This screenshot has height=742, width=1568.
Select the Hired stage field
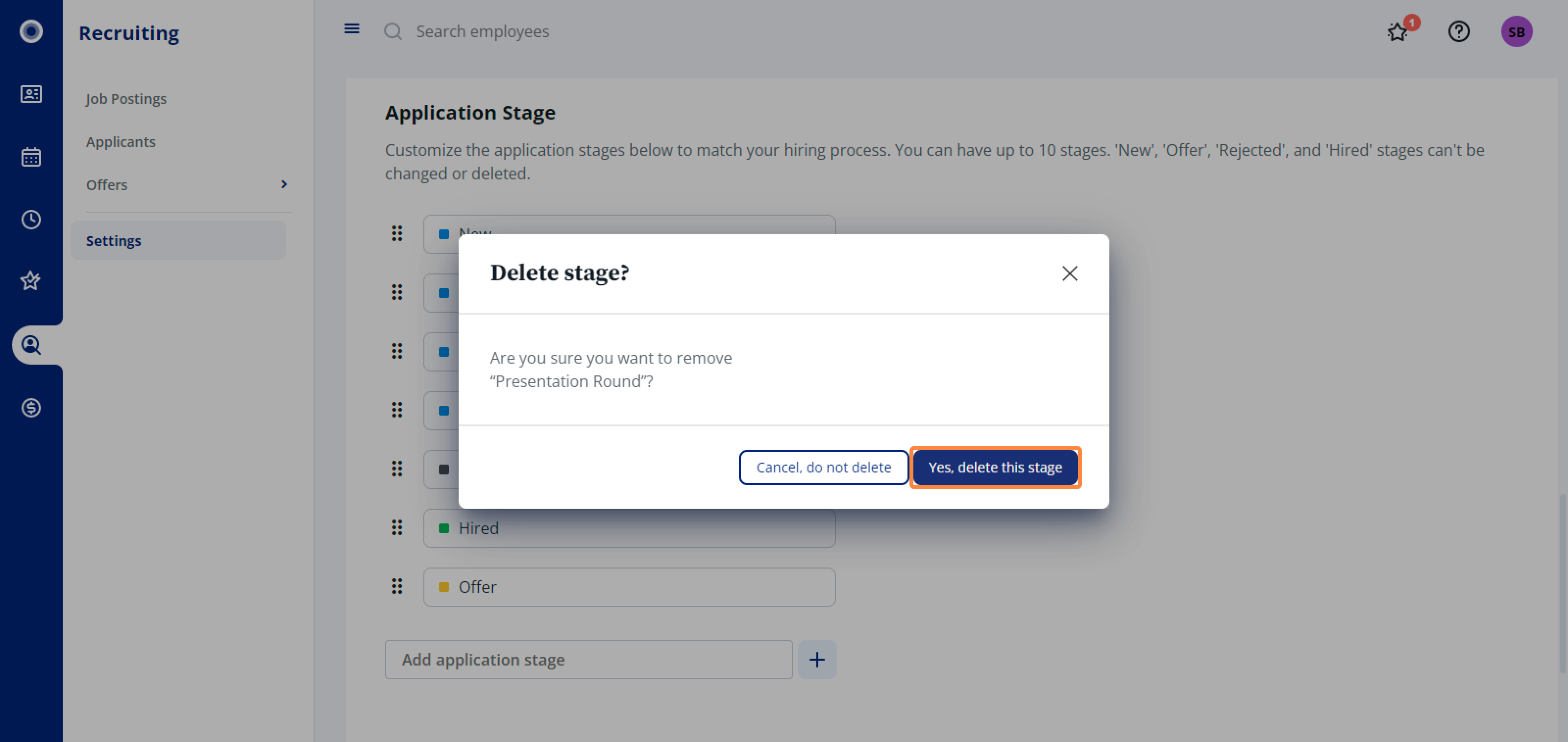point(629,528)
